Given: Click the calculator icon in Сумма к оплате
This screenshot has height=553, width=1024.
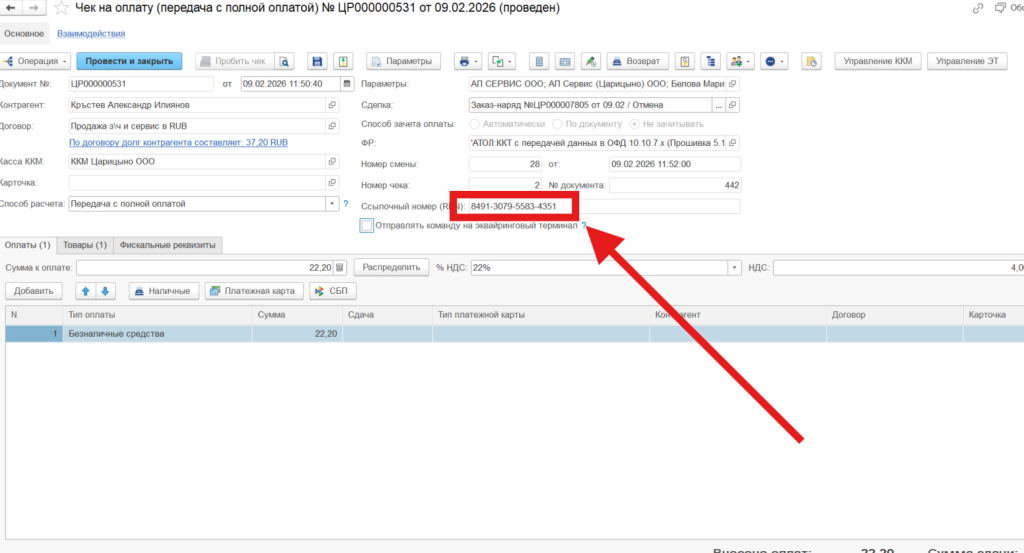Looking at the screenshot, I should point(340,268).
